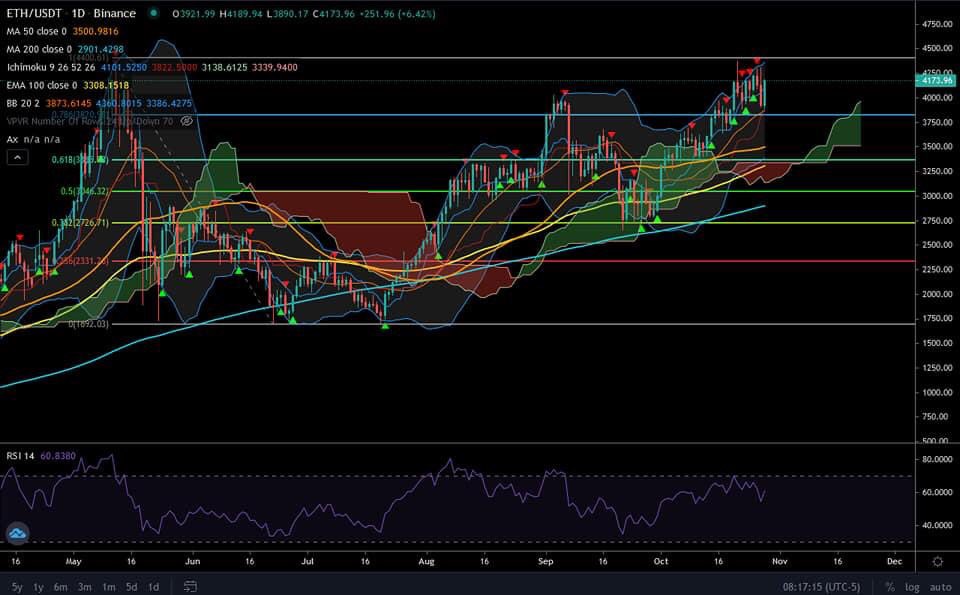Click the Binance exchange label

coord(114,13)
